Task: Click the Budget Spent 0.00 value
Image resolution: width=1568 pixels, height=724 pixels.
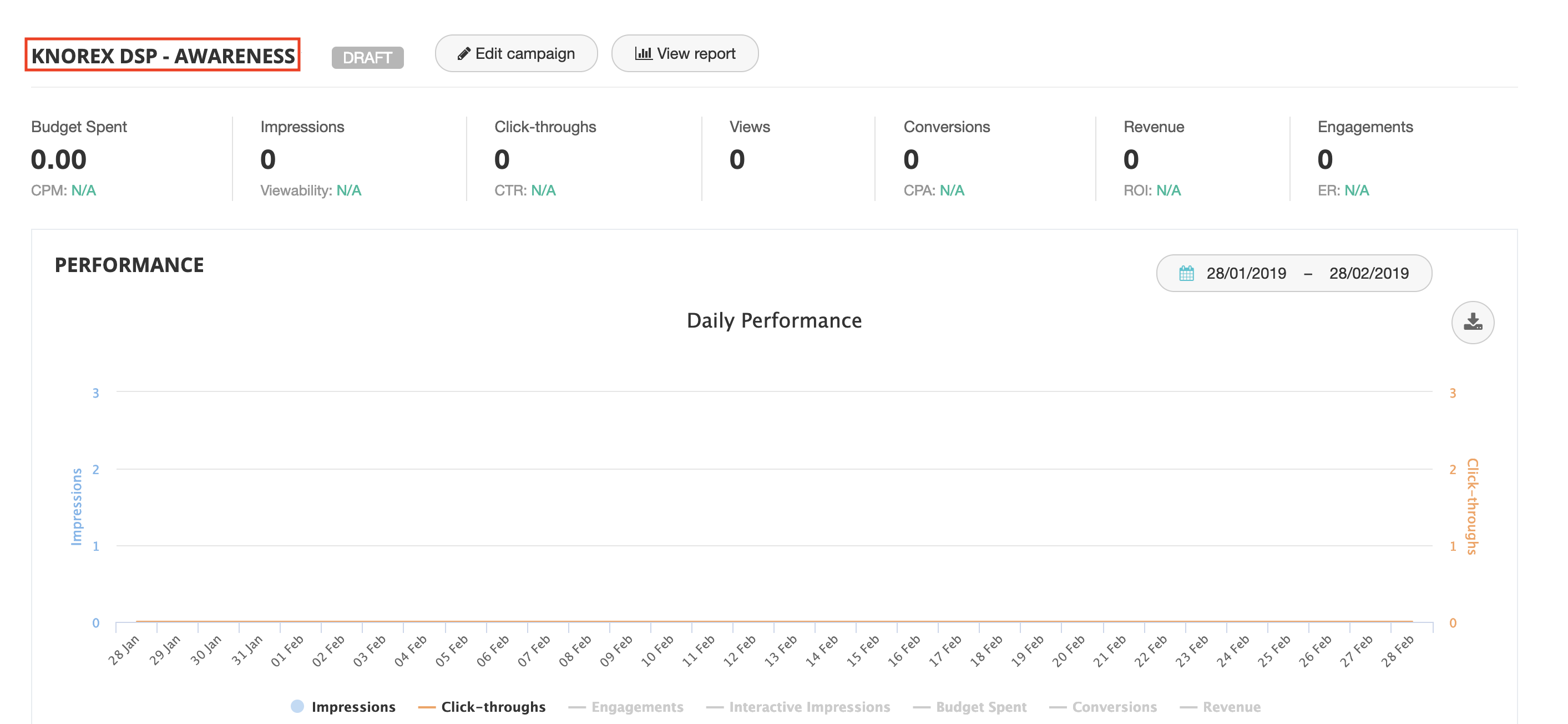Action: tap(58, 159)
